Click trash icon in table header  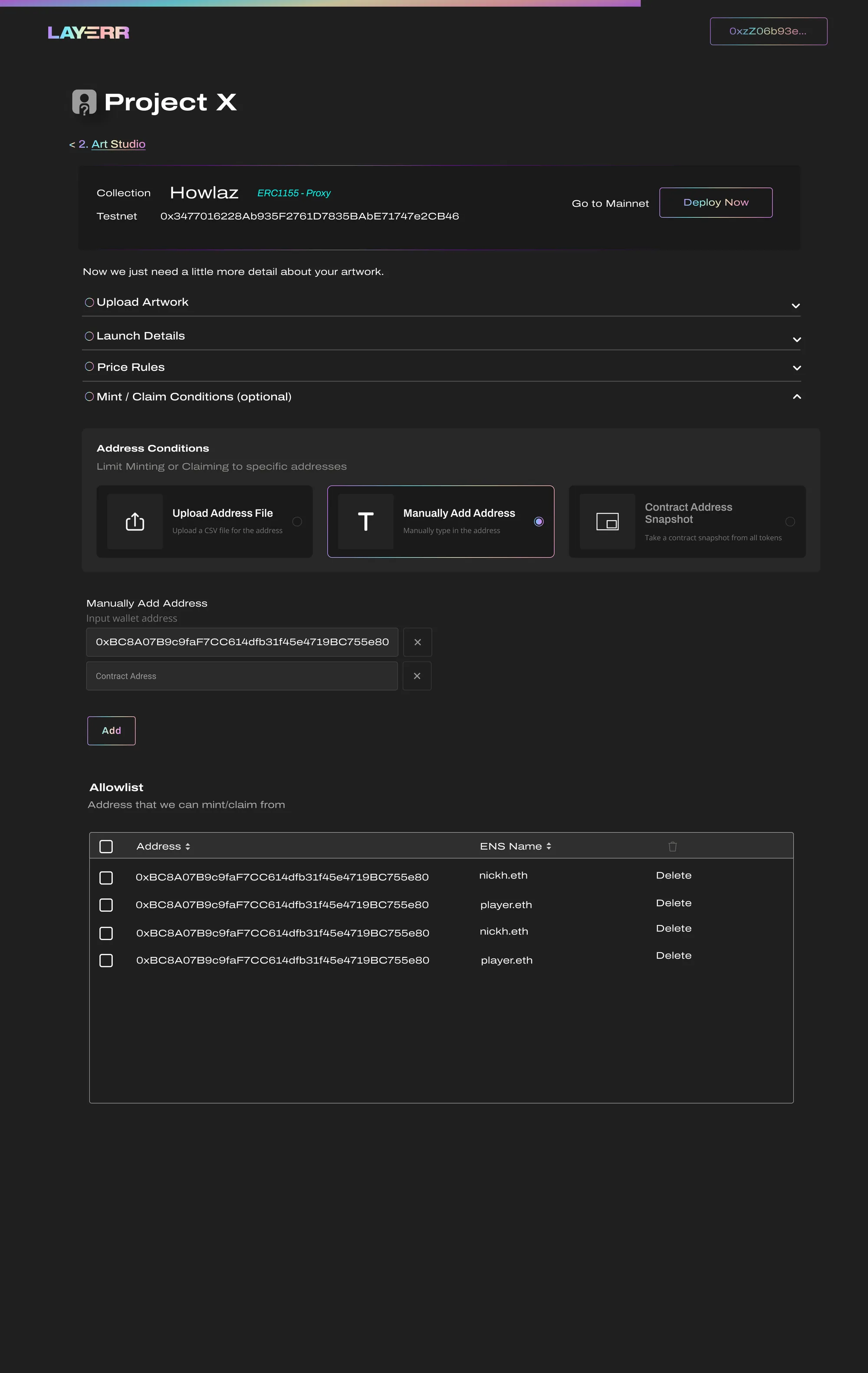pyautogui.click(x=673, y=846)
